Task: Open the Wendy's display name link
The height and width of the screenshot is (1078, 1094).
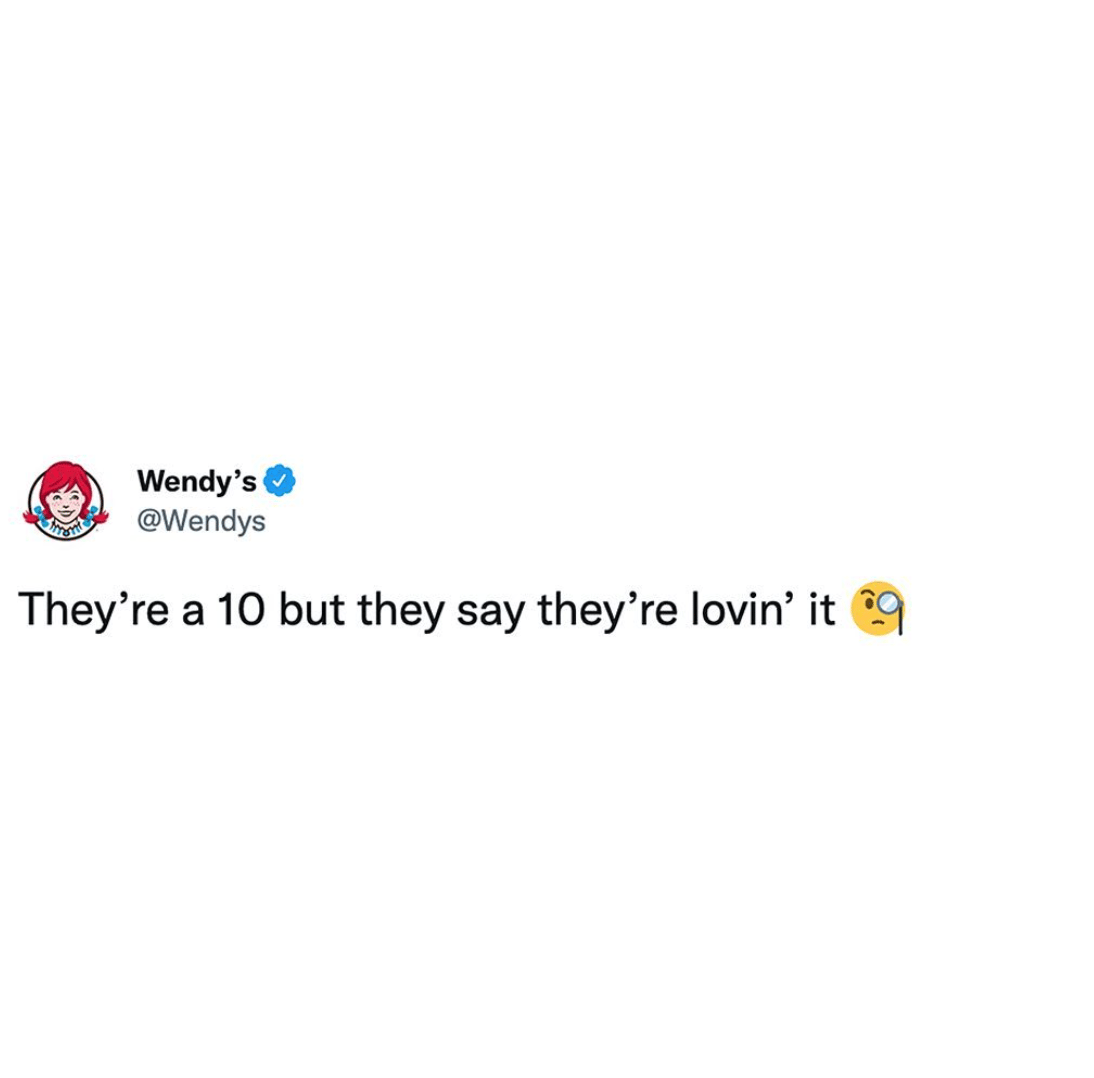Action: point(197,481)
